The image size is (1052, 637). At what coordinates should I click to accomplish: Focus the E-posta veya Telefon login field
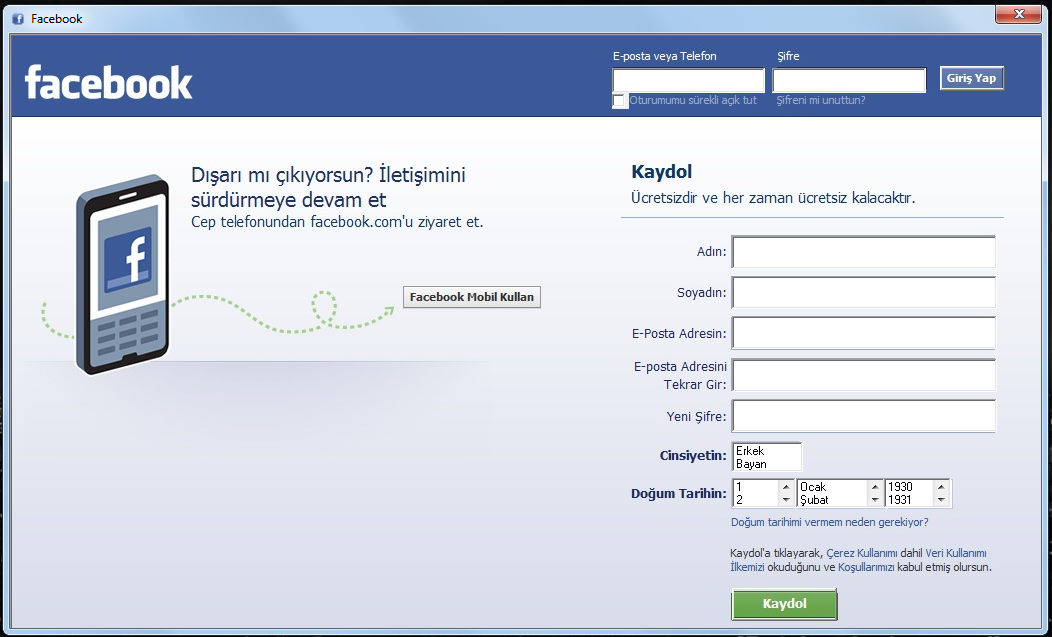688,81
